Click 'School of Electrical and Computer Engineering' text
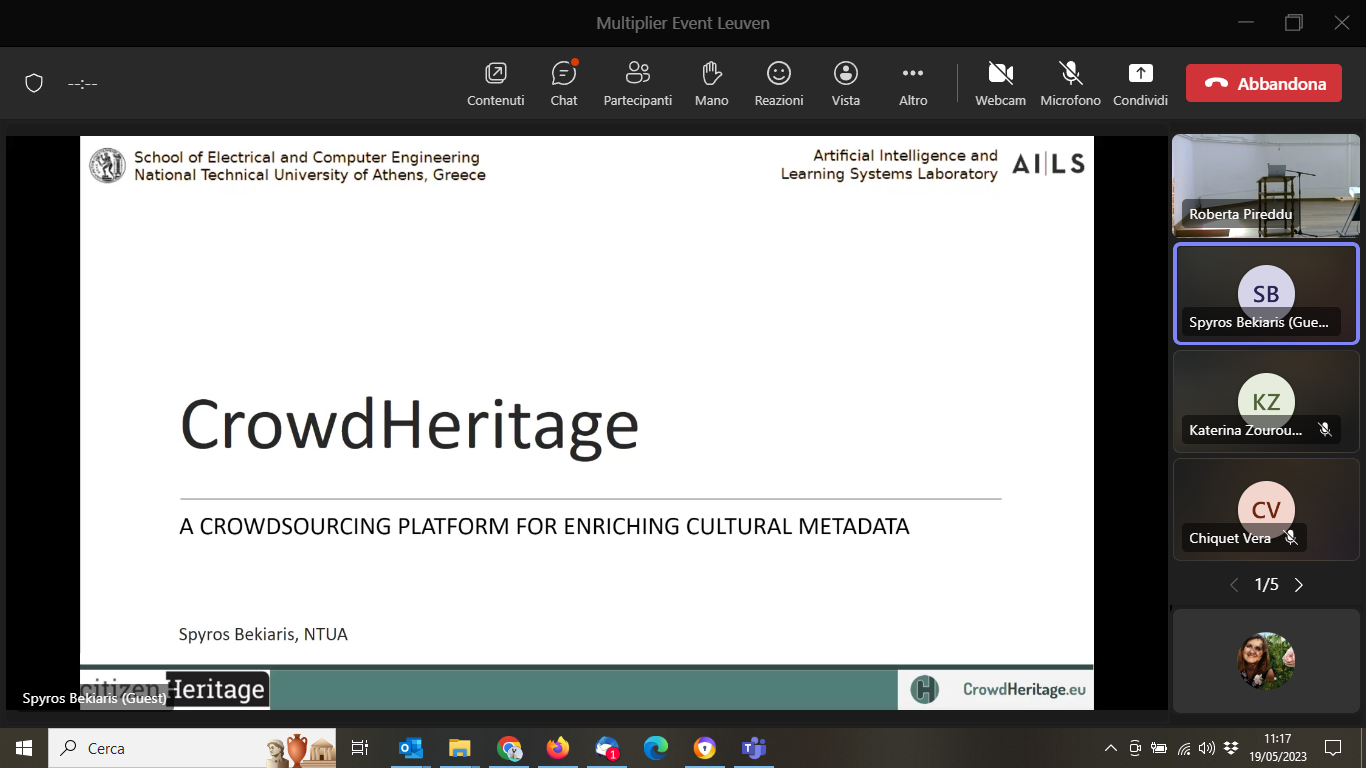1366x768 pixels. click(307, 157)
